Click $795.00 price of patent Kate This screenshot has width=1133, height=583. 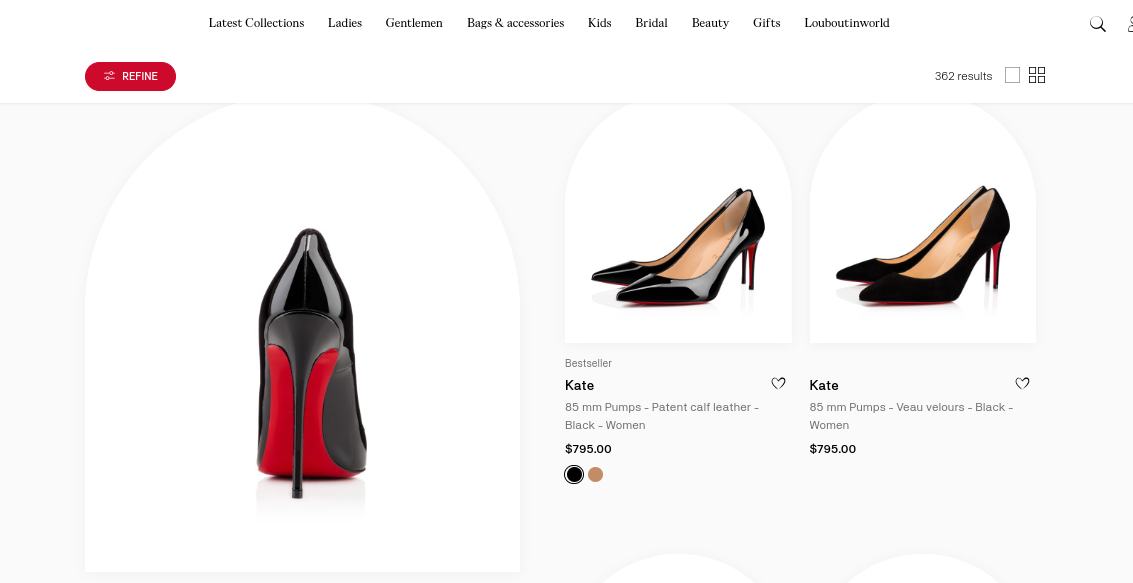(588, 449)
